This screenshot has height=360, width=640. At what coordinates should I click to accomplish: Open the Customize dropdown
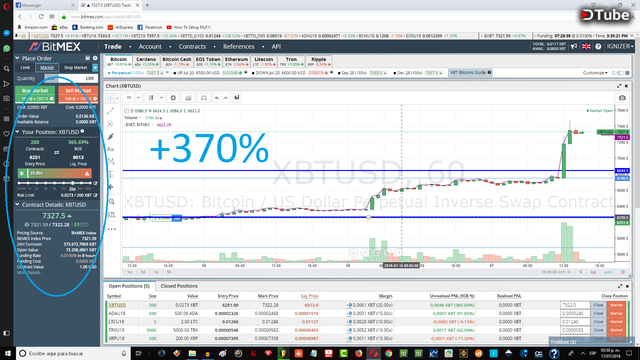(x=595, y=73)
